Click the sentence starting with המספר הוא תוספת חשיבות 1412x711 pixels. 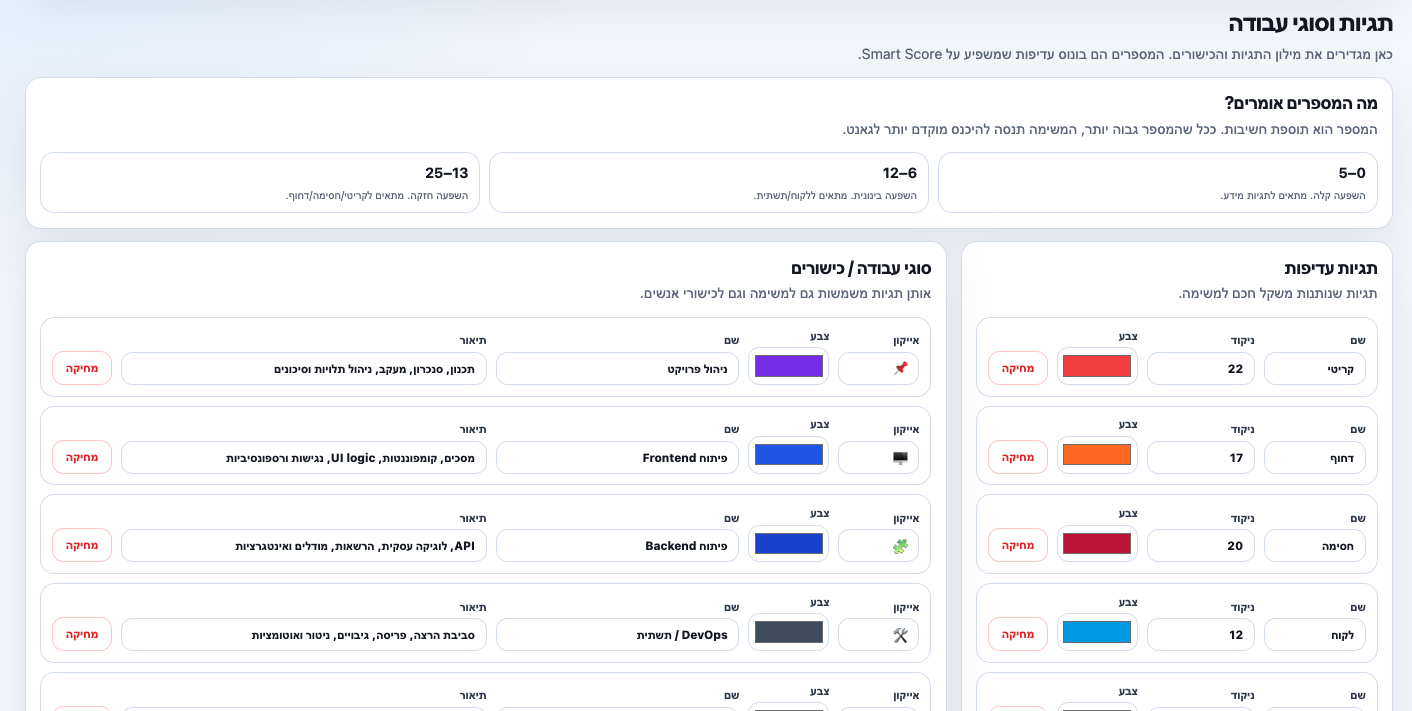click(1110, 130)
